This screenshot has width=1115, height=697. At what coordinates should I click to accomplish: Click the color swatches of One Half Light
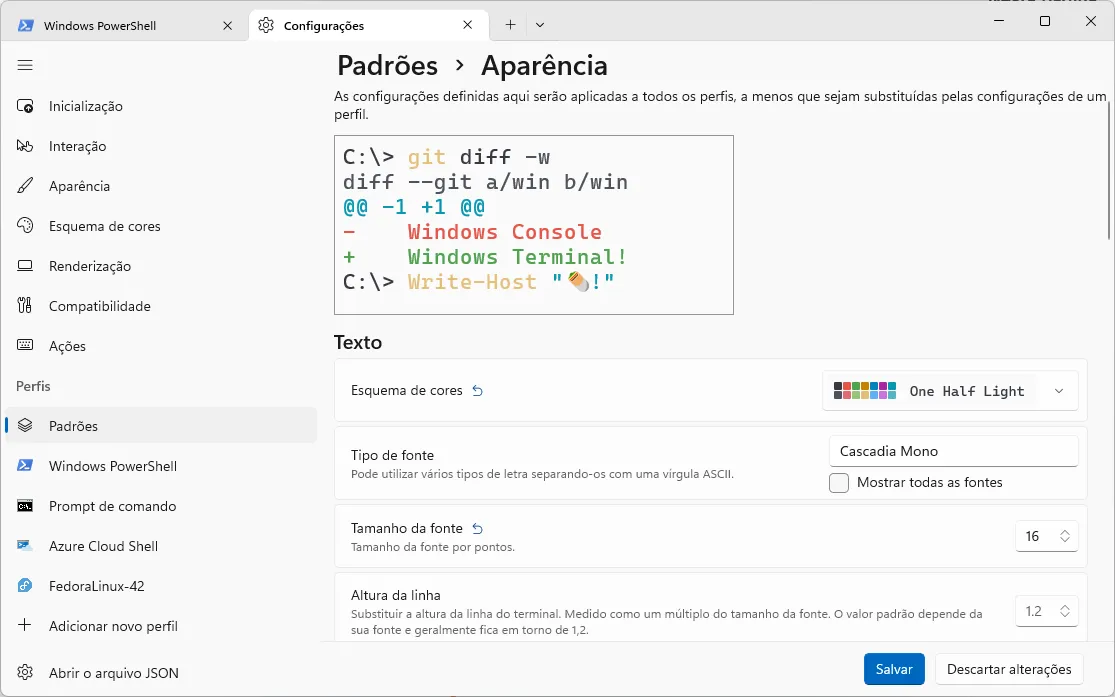(x=865, y=390)
